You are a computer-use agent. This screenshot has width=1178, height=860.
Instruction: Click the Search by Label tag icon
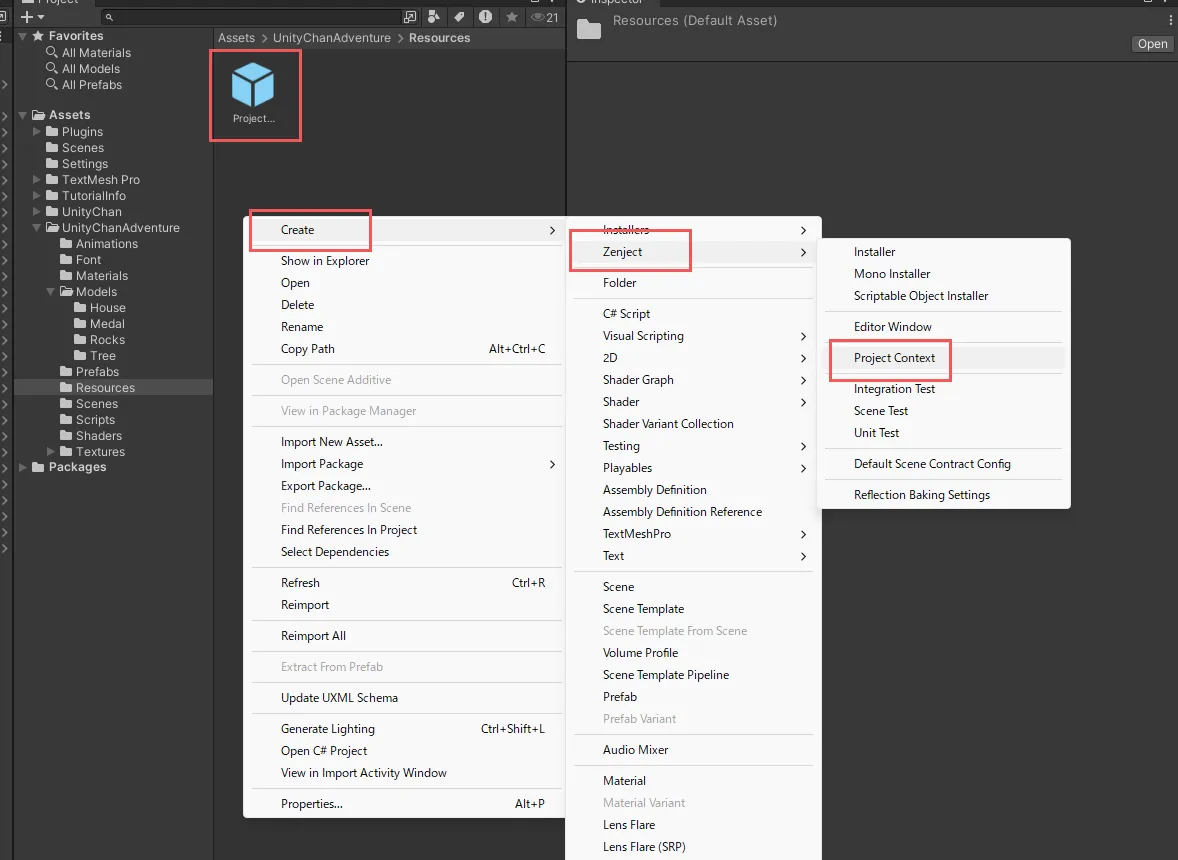pyautogui.click(x=459, y=17)
